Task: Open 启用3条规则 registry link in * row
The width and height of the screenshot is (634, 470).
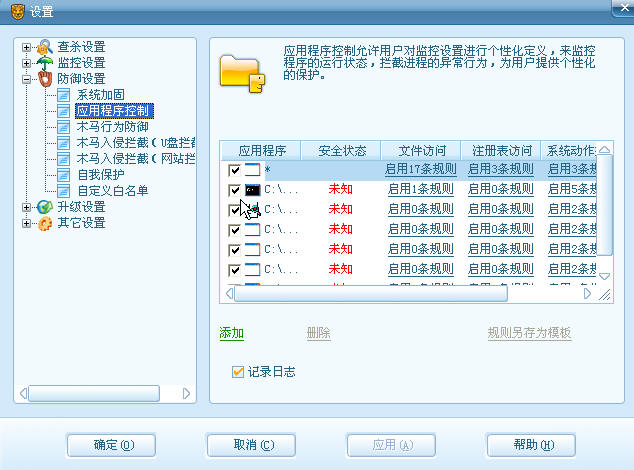Action: (x=501, y=169)
